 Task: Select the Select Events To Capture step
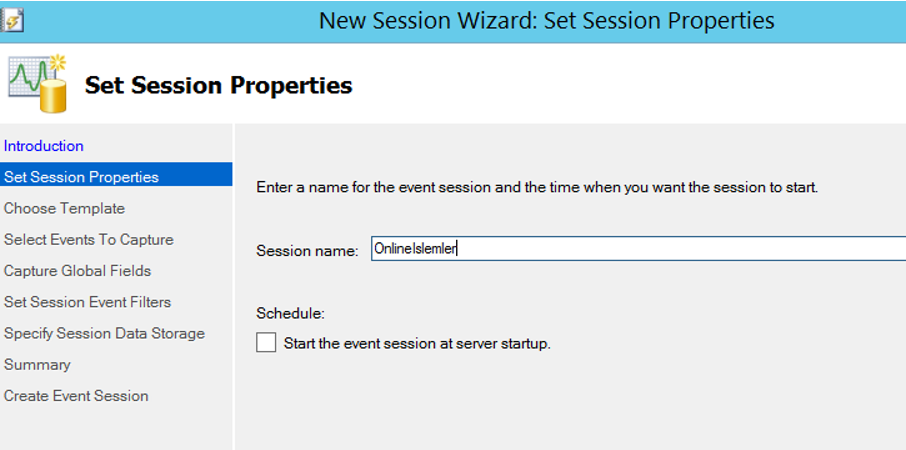pyautogui.click(x=88, y=239)
